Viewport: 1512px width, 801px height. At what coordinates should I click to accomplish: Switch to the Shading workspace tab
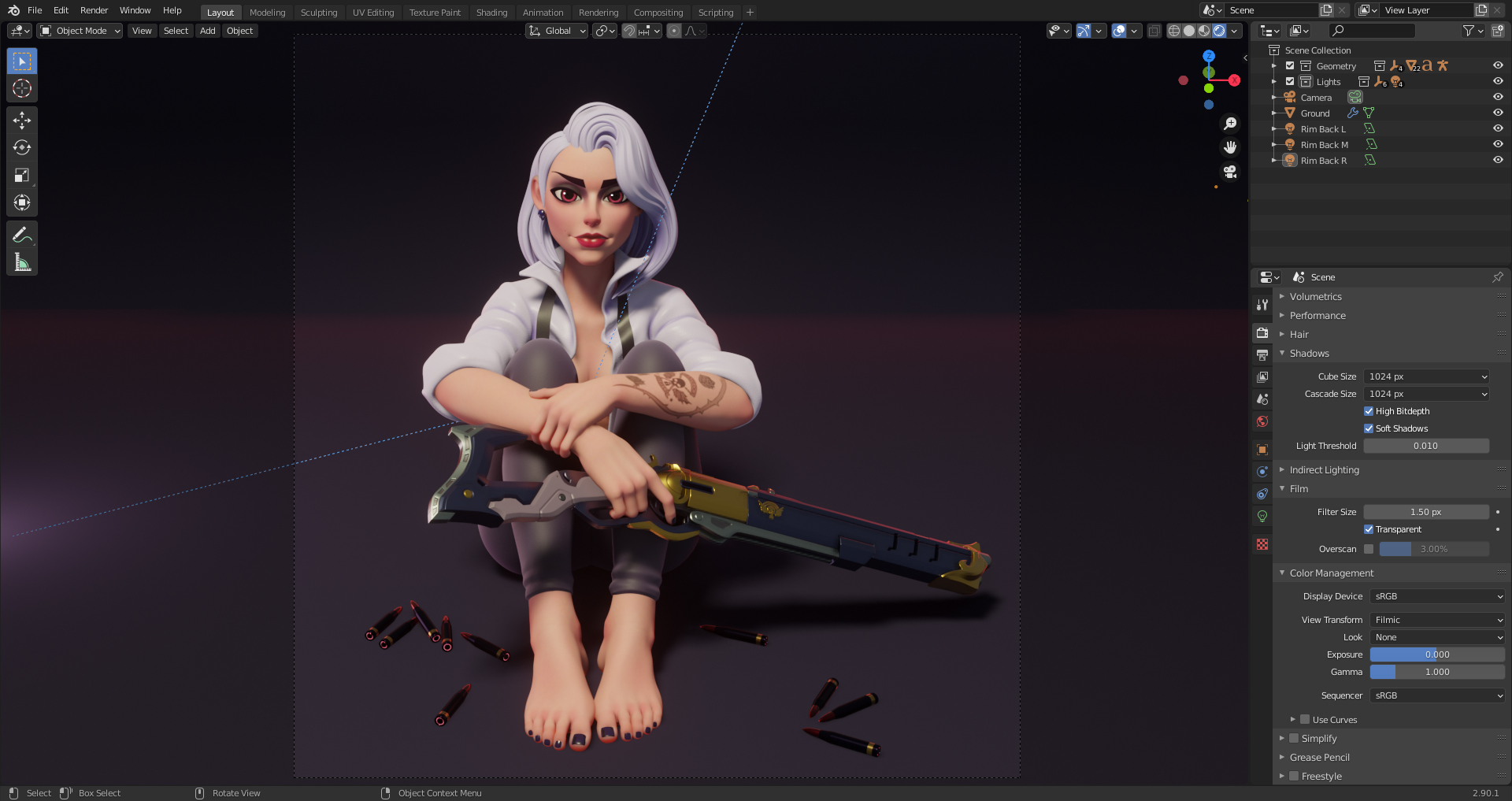[491, 12]
